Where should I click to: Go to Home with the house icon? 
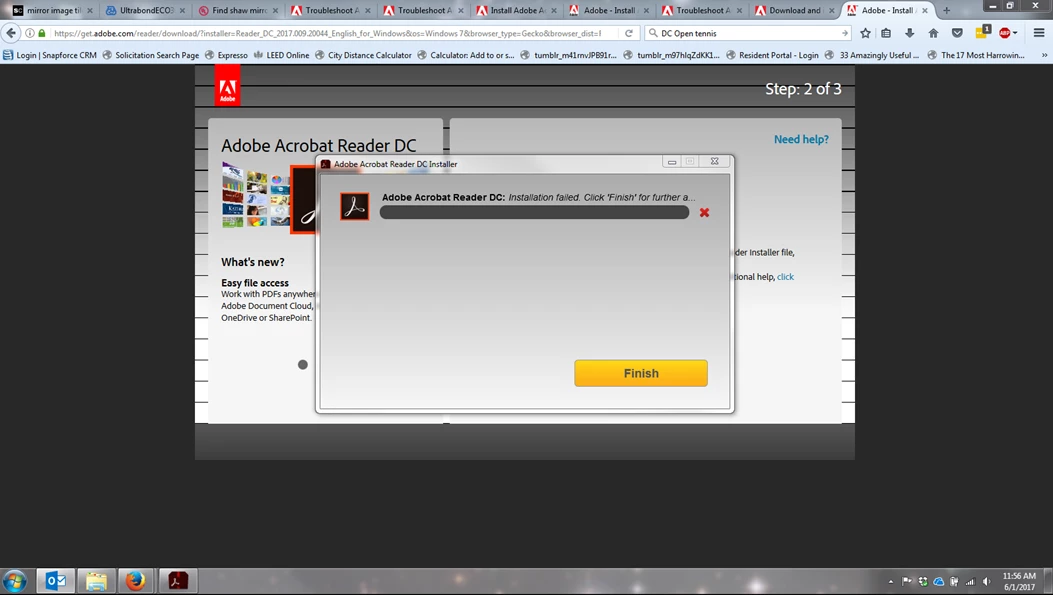(933, 33)
